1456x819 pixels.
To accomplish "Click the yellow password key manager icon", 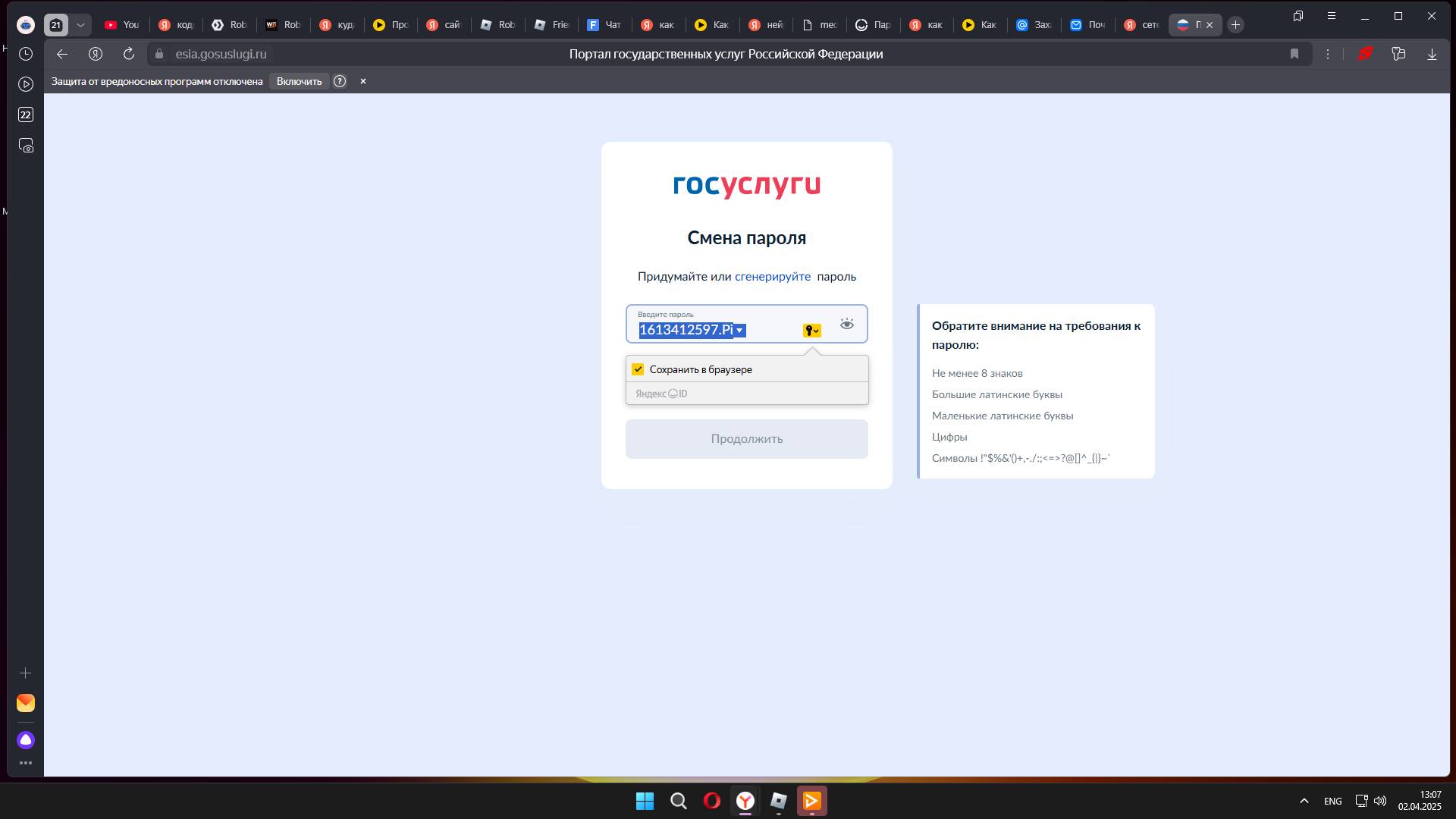I will point(811,331).
